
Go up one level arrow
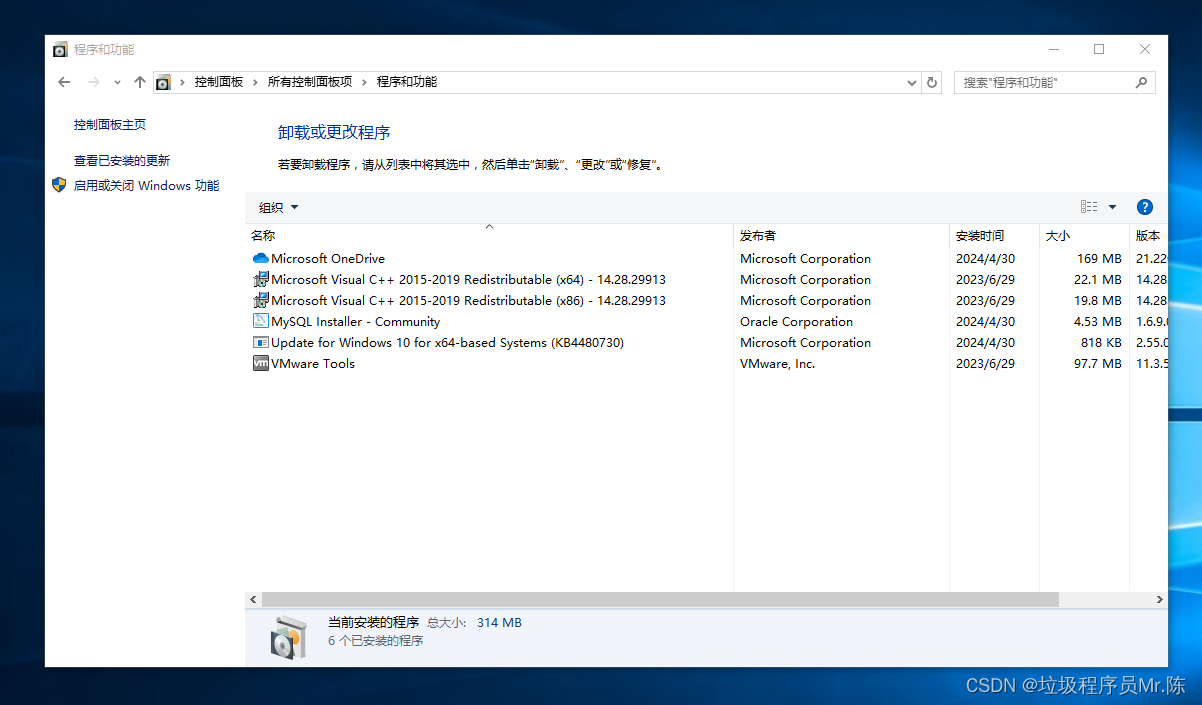pos(140,82)
